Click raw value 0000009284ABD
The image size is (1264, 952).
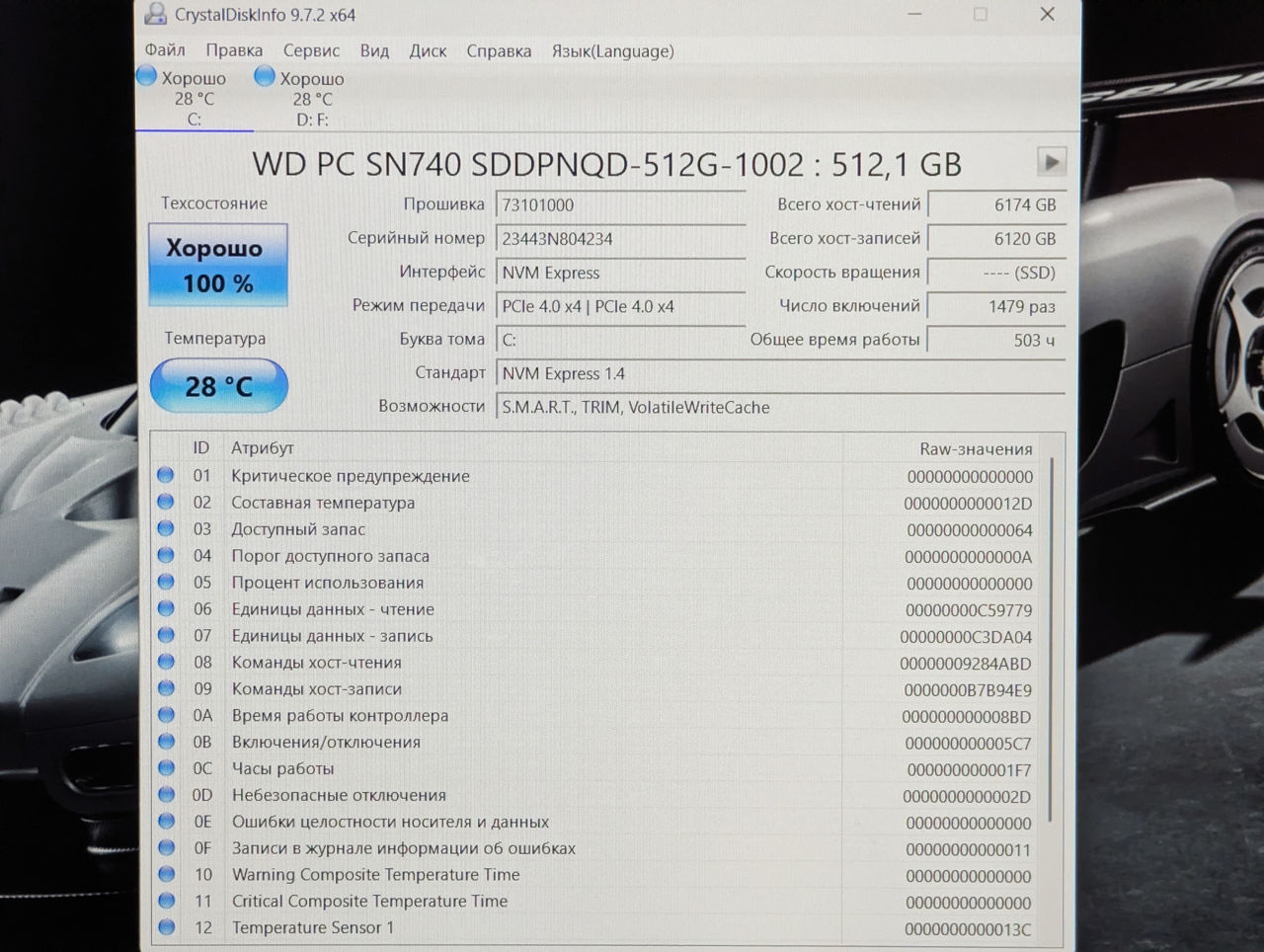[x=966, y=664]
